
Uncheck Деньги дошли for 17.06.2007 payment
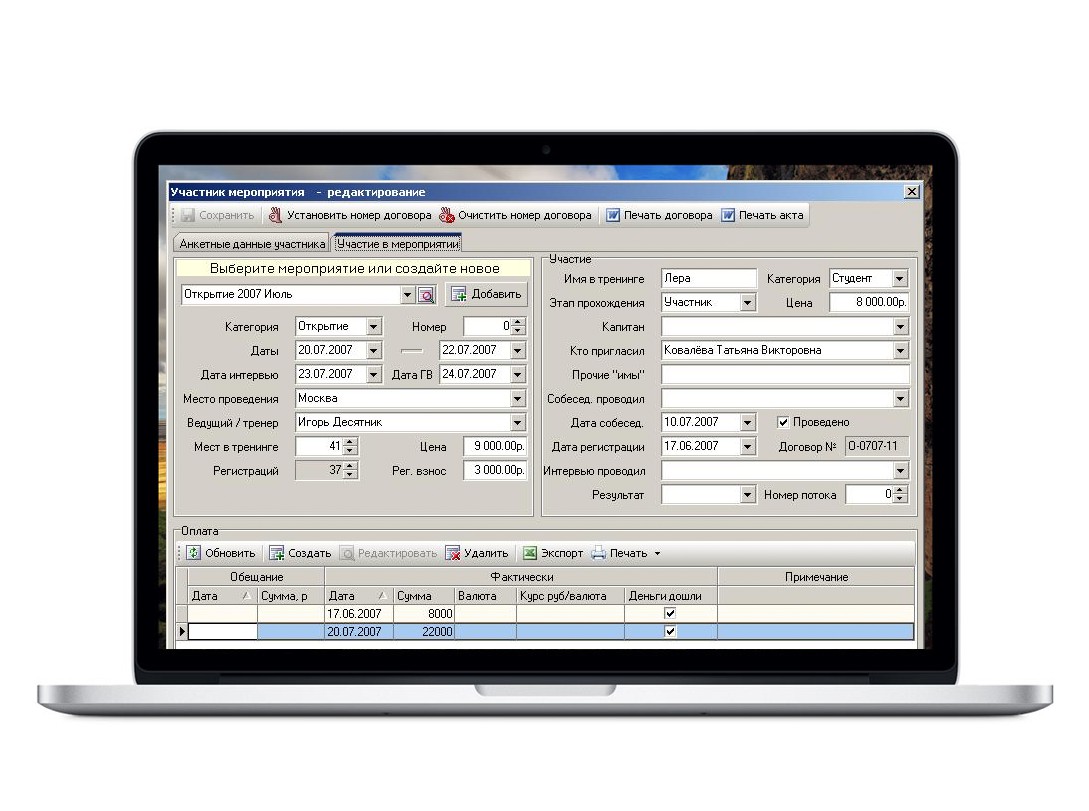(670, 613)
